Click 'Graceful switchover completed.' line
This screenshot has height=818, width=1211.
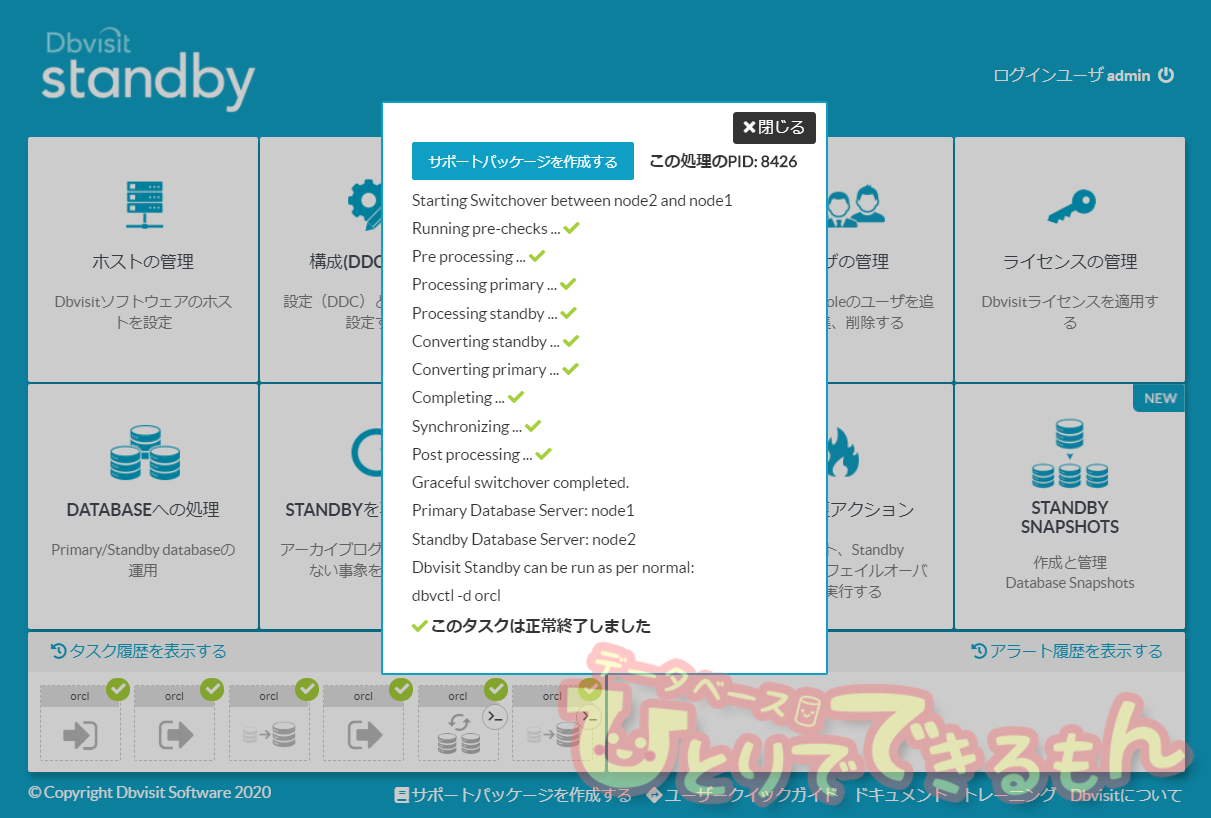point(521,482)
